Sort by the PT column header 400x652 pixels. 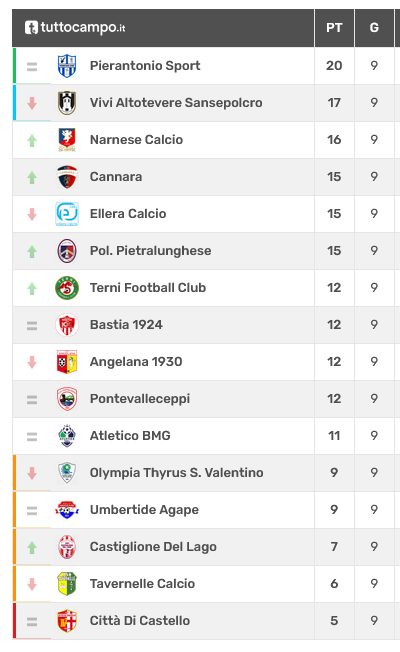pyautogui.click(x=334, y=28)
